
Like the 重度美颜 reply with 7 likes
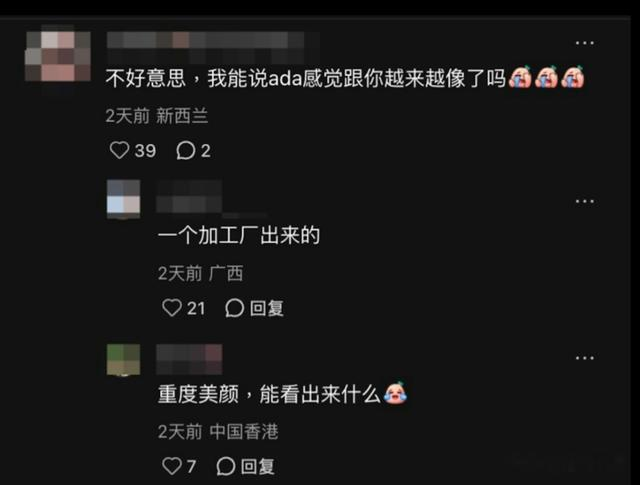tap(172, 466)
